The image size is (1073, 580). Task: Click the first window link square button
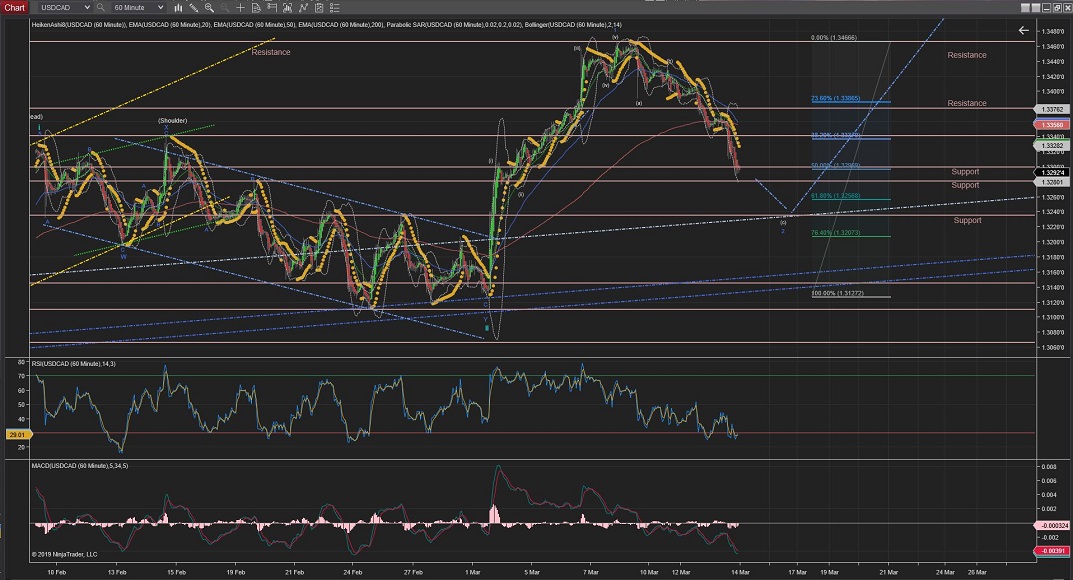pyautogui.click(x=1025, y=8)
